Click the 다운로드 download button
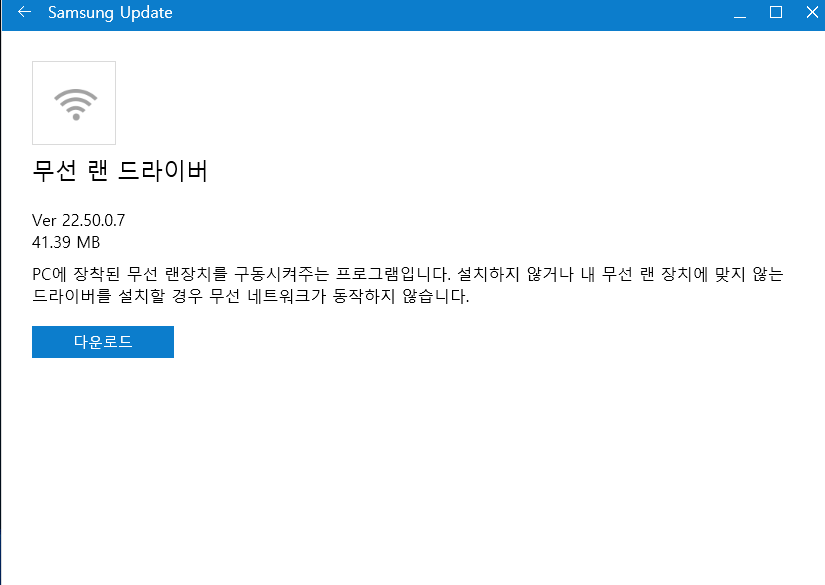Image resolution: width=825 pixels, height=585 pixels. tap(103, 342)
